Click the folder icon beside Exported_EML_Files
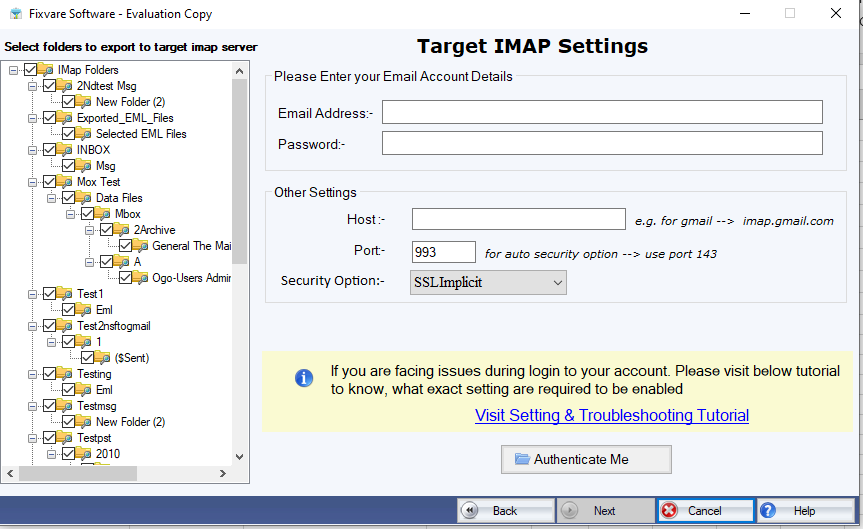 click(65, 118)
